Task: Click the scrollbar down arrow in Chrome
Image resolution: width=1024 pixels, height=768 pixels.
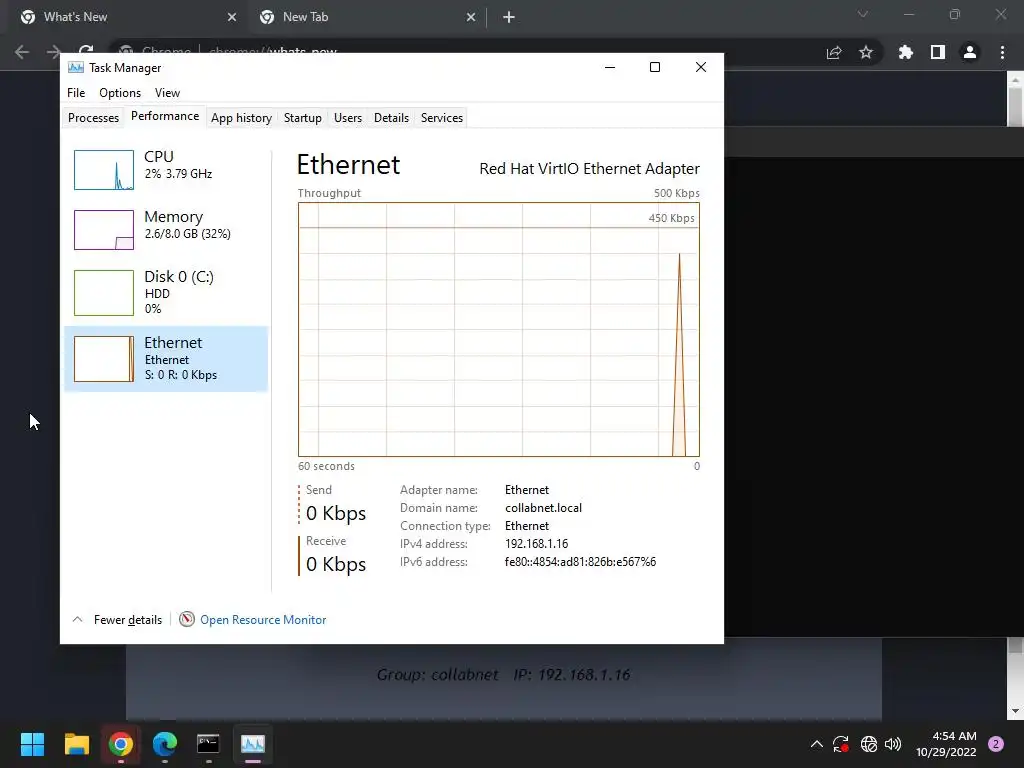Action: [1015, 711]
